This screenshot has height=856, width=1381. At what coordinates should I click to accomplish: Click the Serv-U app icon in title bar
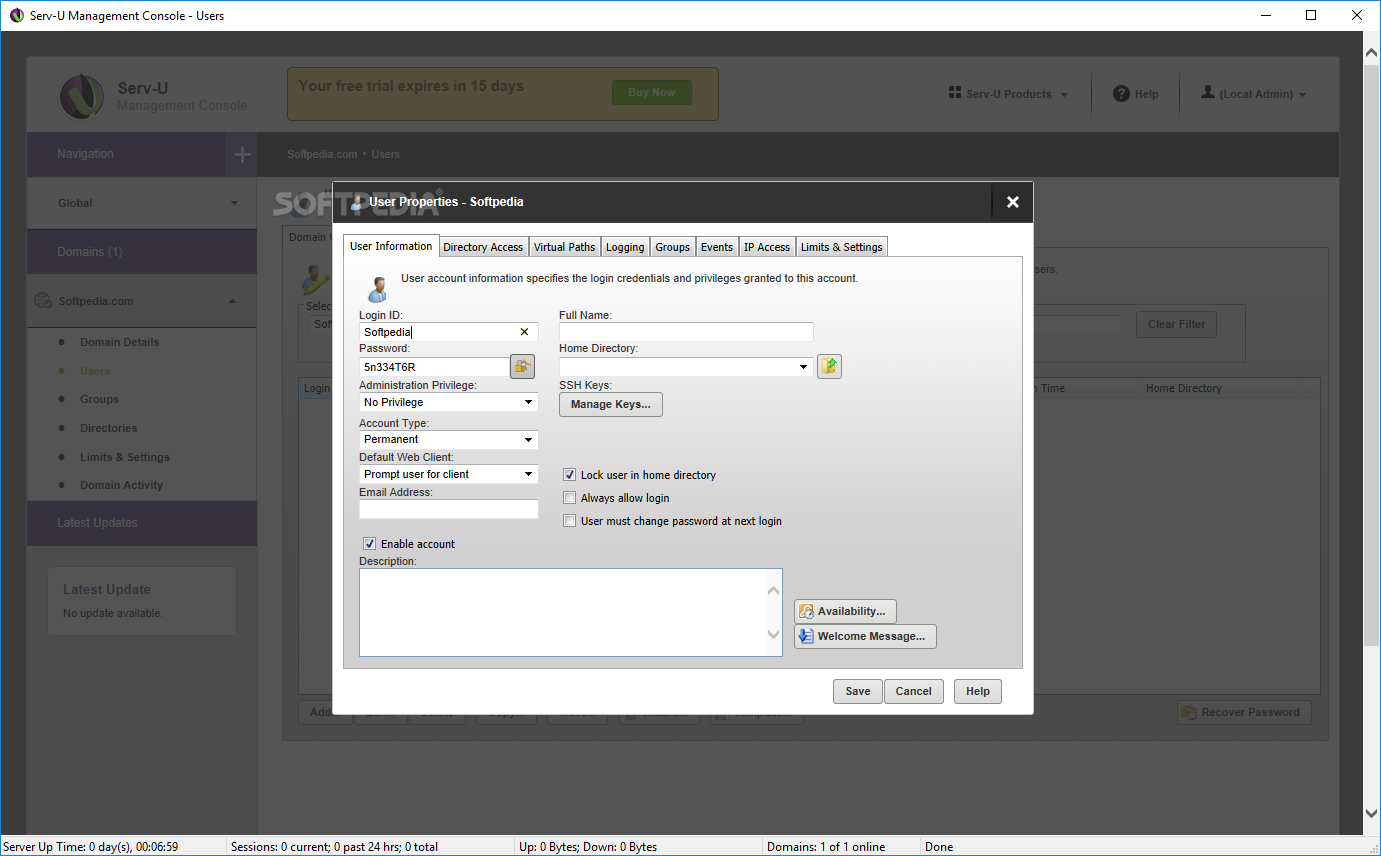(x=16, y=15)
